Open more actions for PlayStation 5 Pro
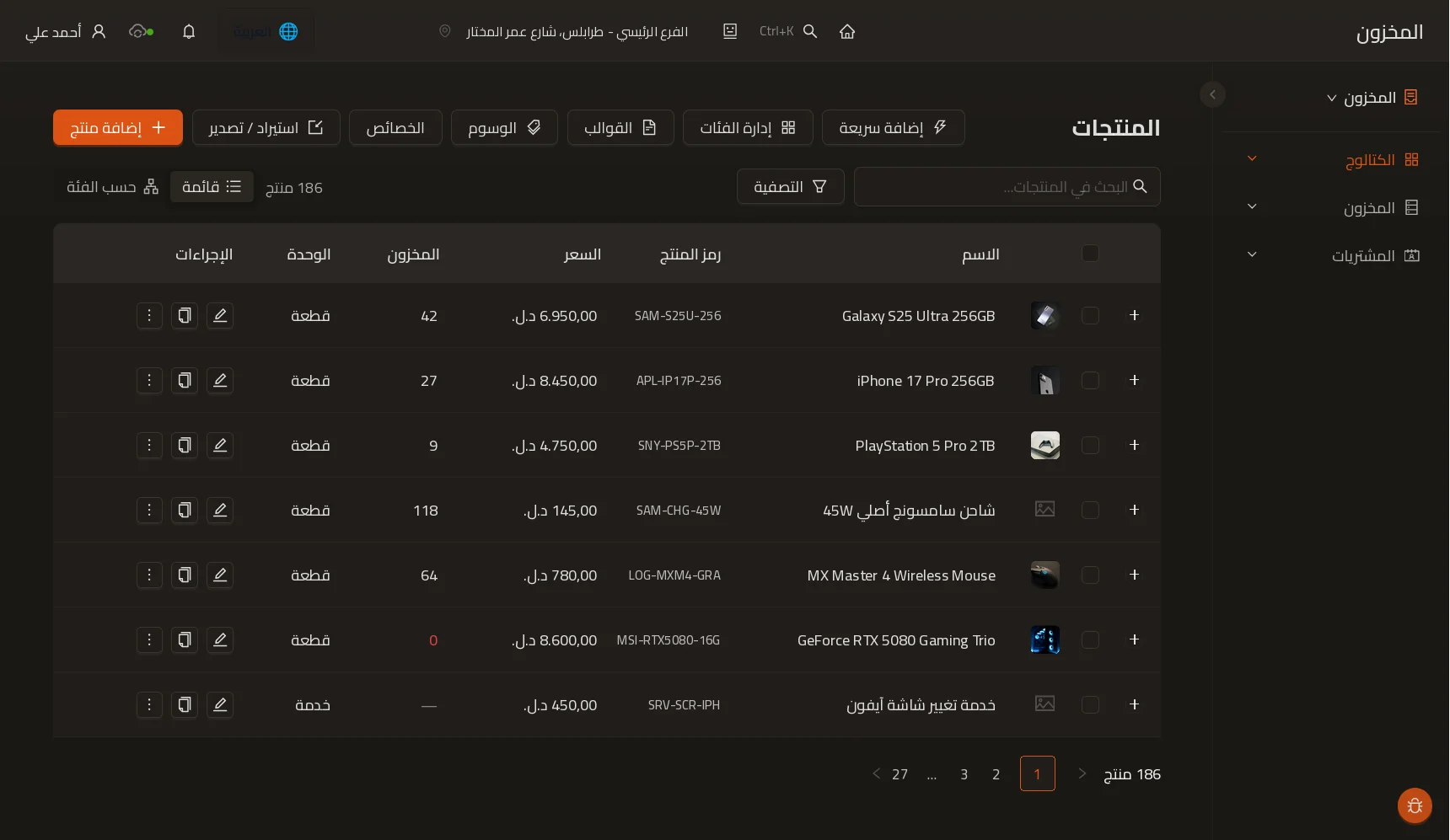 (149, 445)
